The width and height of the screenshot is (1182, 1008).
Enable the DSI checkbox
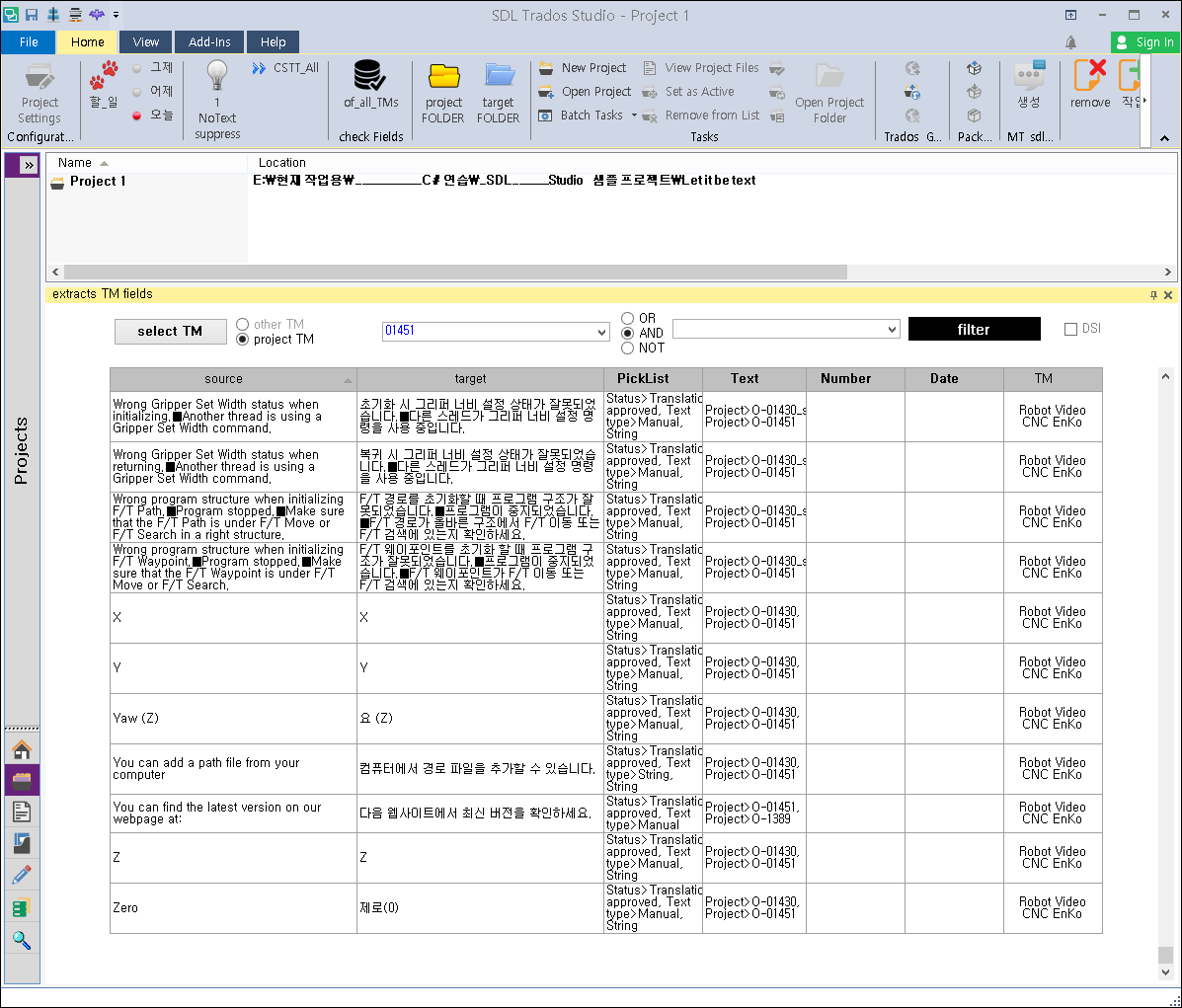pyautogui.click(x=1070, y=328)
